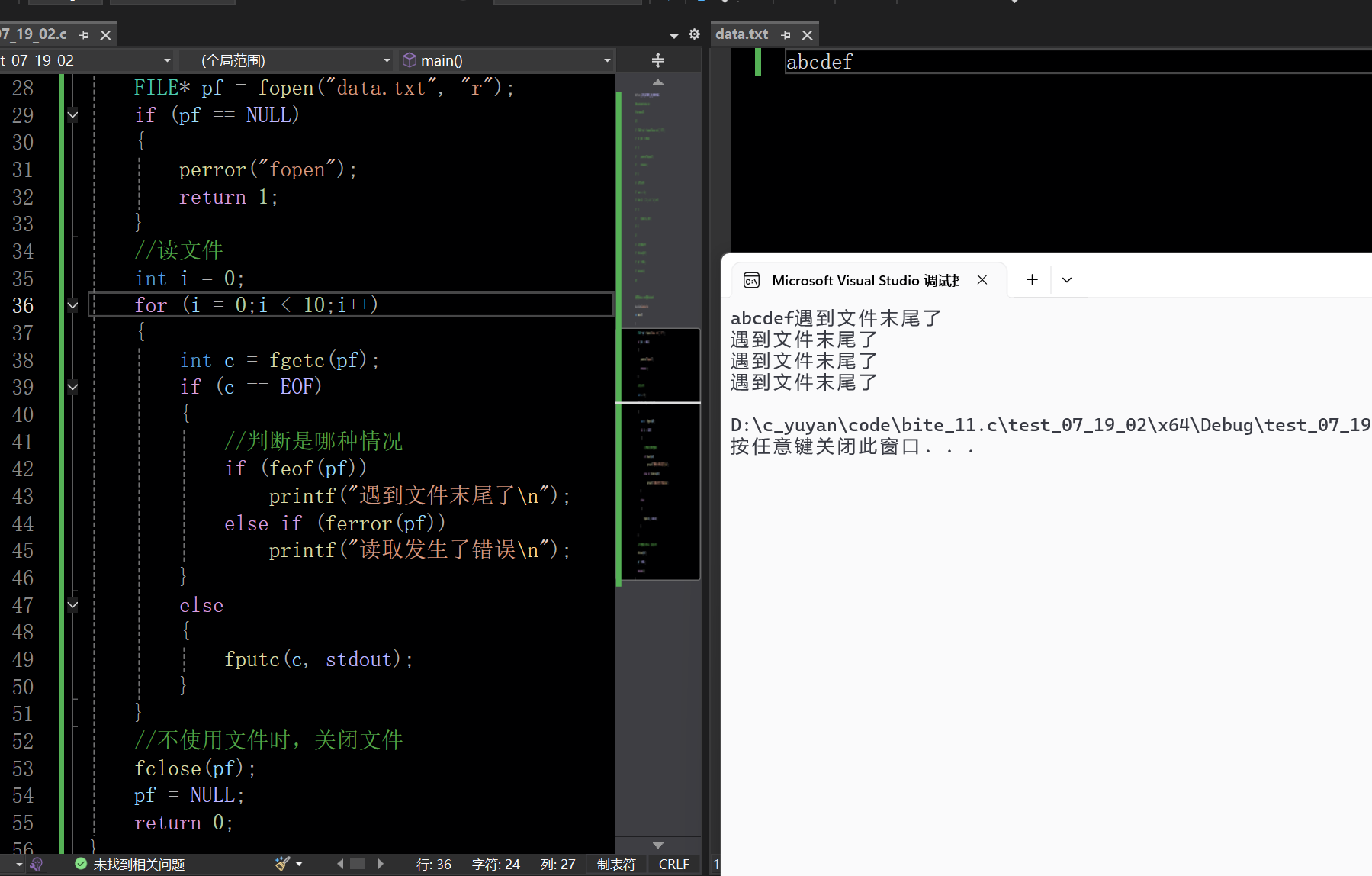The image size is (1372, 876).
Task: Click the 按任意键关闭此窗口 prompt text
Action: (x=853, y=446)
